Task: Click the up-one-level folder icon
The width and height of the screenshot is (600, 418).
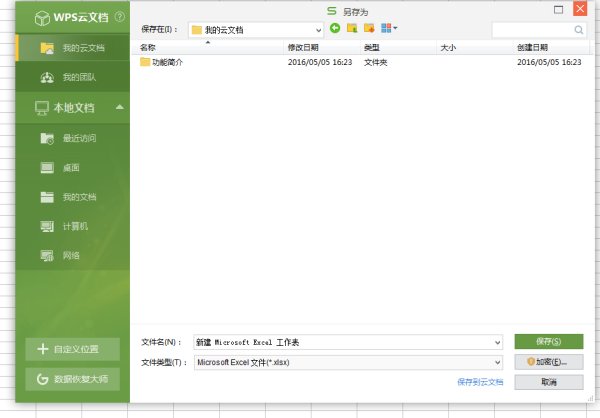Action: click(x=352, y=28)
